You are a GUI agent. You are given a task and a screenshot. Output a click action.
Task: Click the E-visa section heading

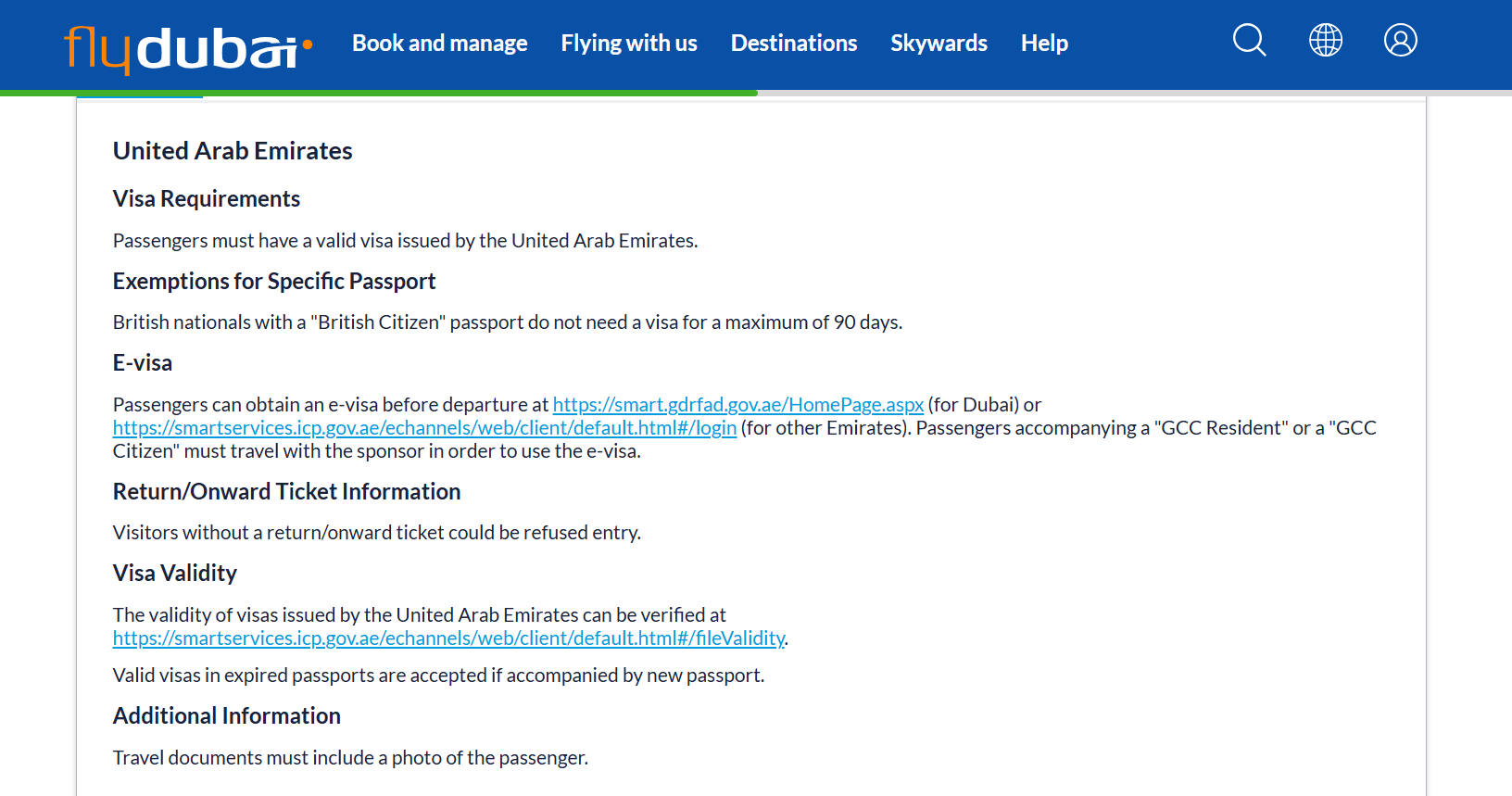click(x=143, y=363)
